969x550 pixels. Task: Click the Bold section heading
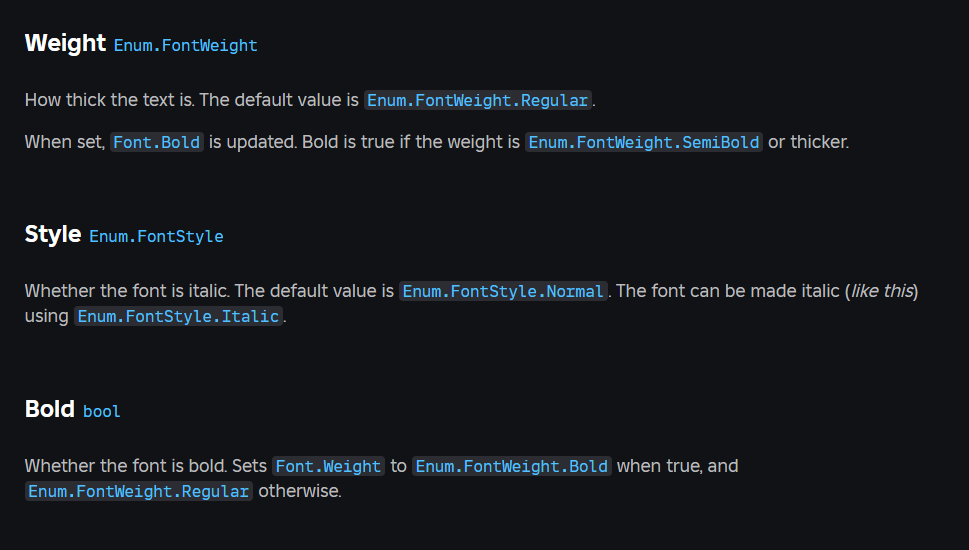point(50,409)
